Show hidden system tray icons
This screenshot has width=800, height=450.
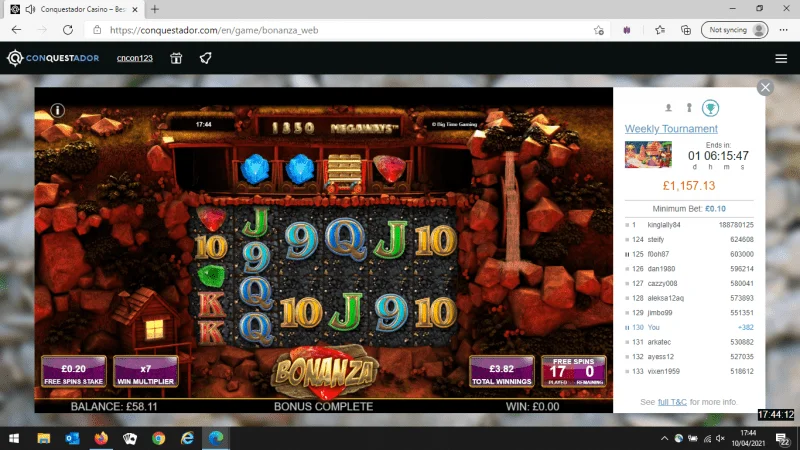664,438
